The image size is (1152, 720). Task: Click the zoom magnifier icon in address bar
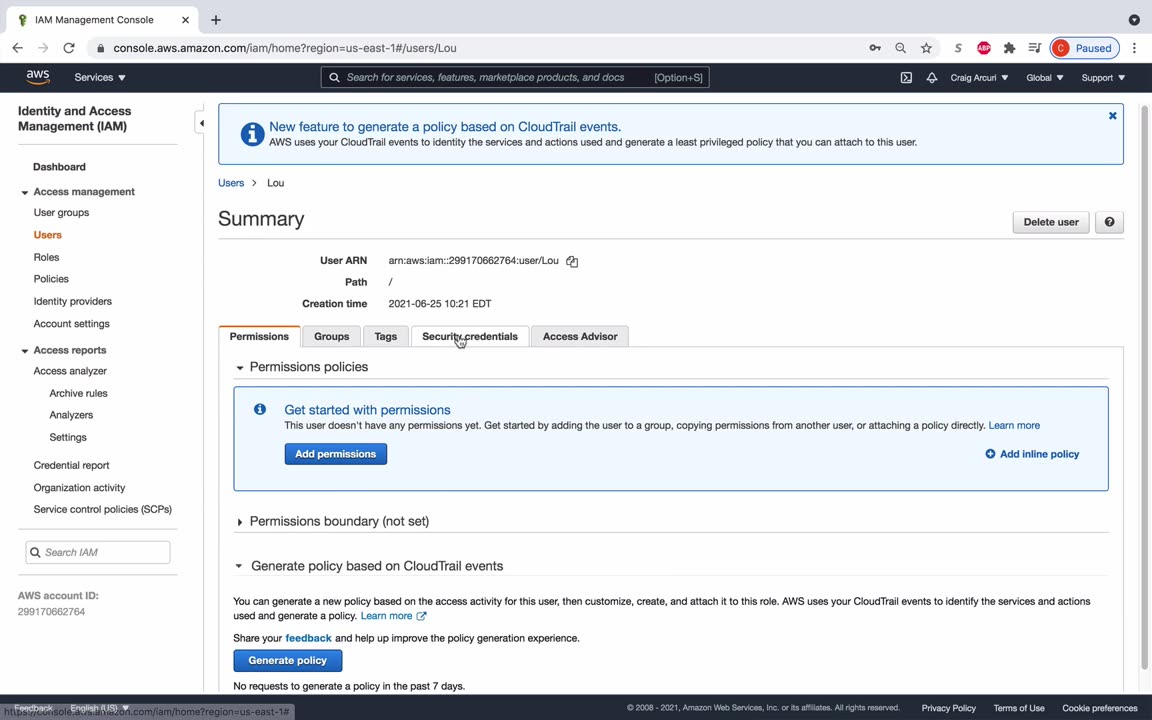(900, 48)
